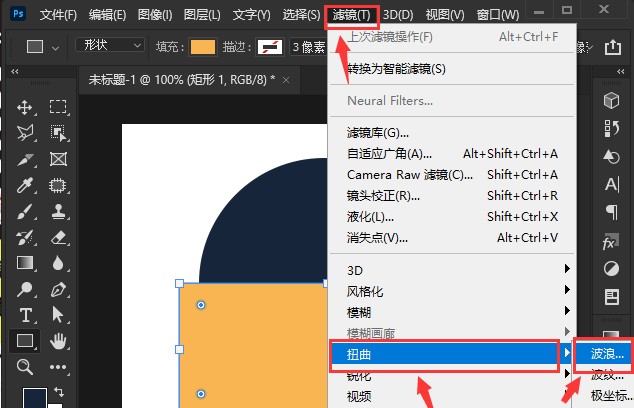Select the Eyedropper tool
This screenshot has width=634, height=408.
point(26,185)
